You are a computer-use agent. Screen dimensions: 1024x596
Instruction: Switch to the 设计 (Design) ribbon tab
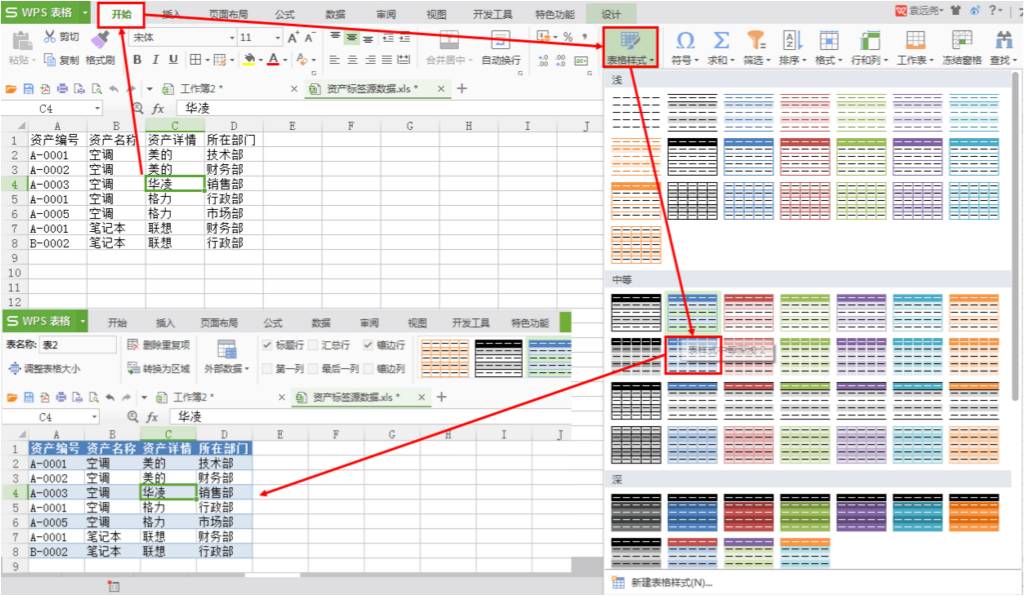tap(610, 14)
